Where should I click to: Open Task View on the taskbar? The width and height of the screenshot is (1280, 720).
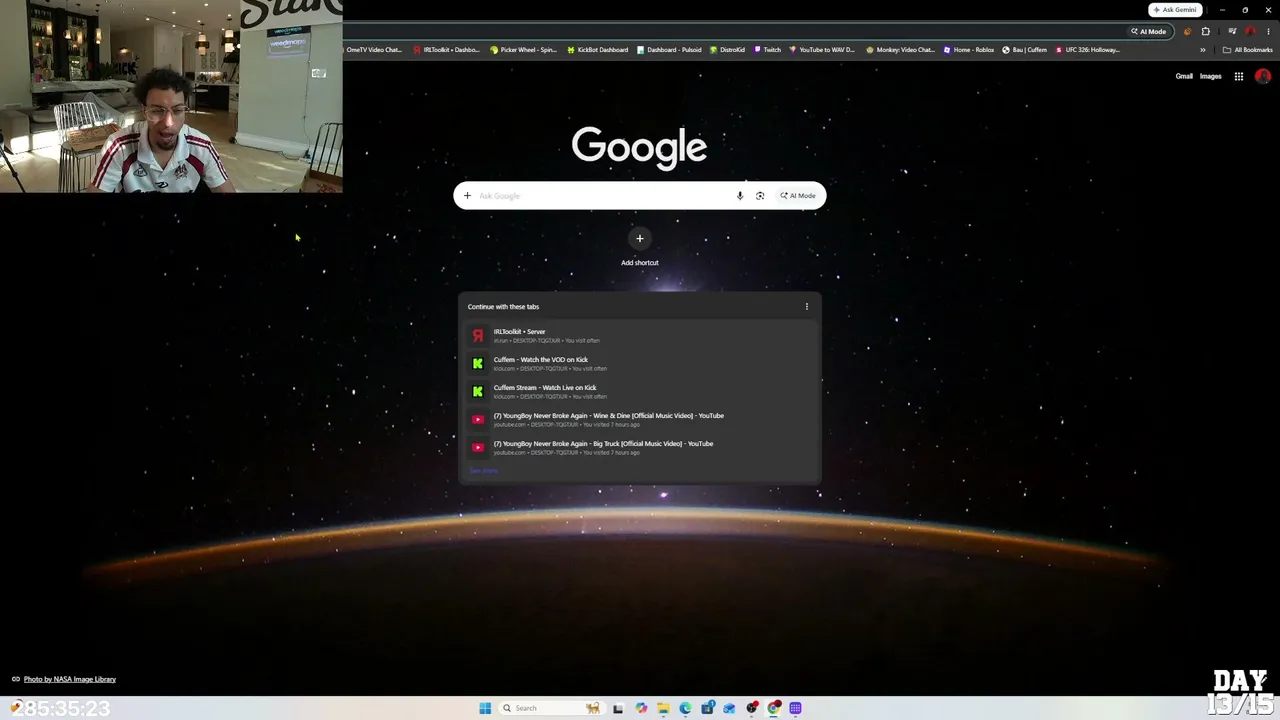pyautogui.click(x=618, y=708)
